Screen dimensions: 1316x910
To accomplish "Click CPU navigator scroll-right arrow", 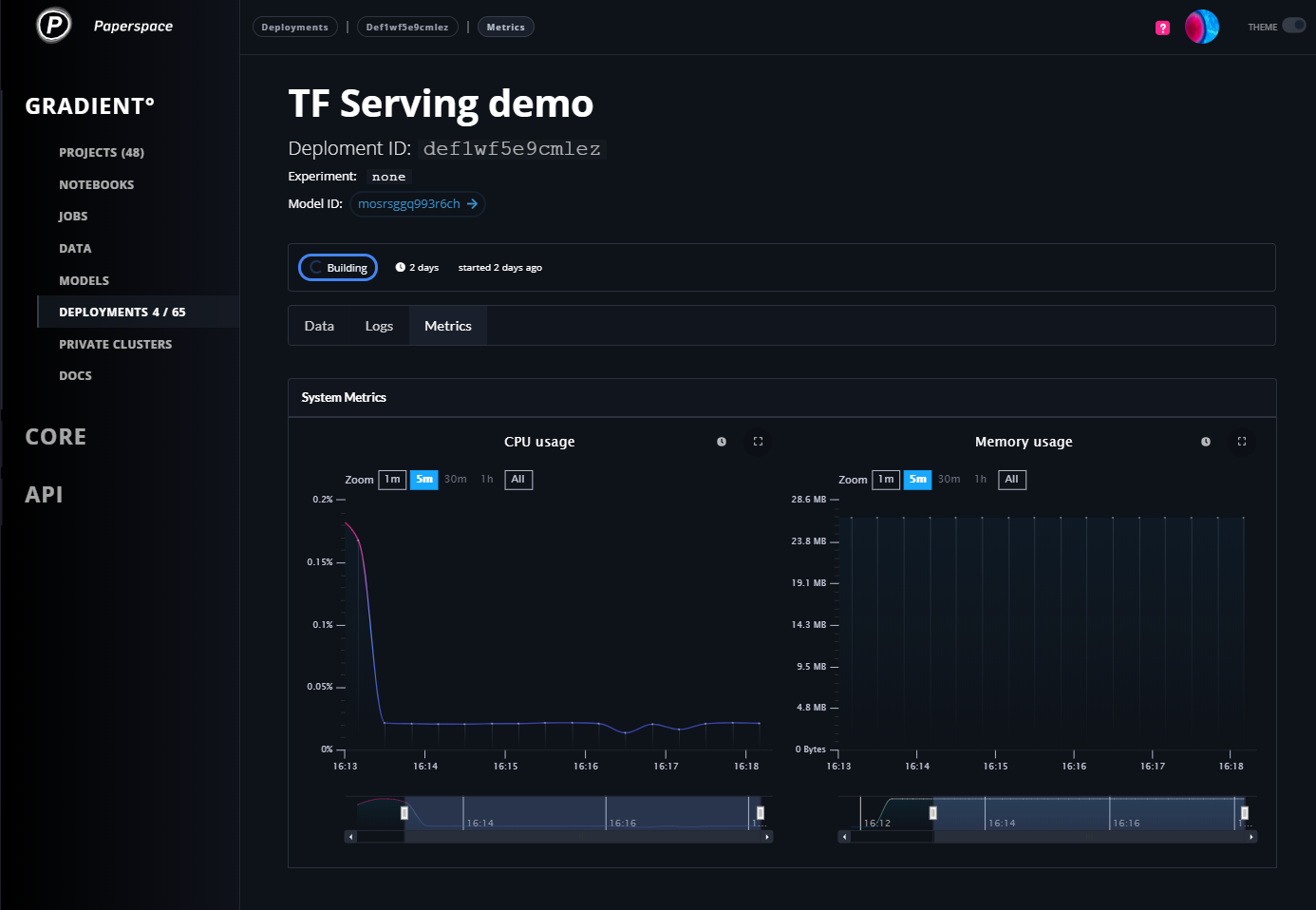I will 767,837.
